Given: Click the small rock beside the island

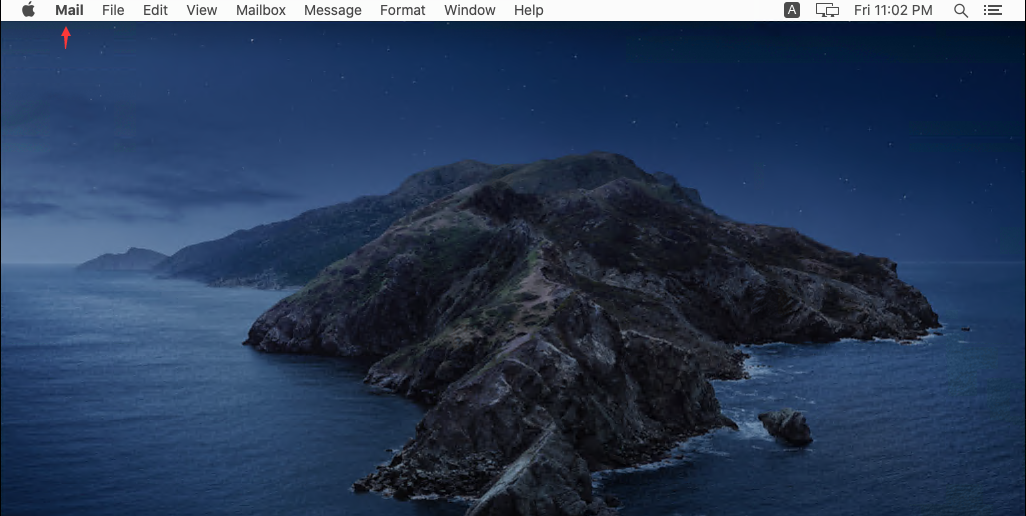Looking at the screenshot, I should coord(787,427).
